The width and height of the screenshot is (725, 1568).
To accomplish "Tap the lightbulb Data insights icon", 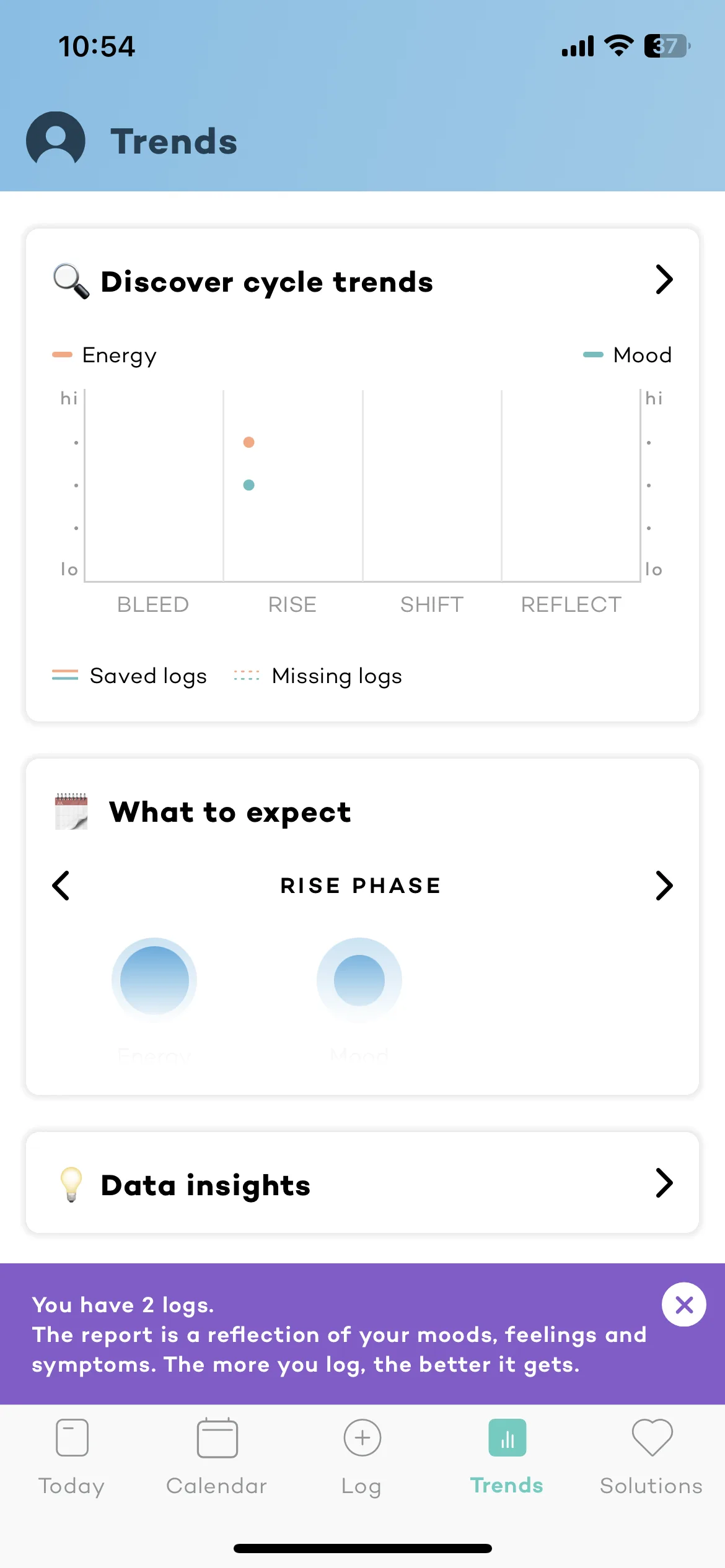I will 71,1184.
